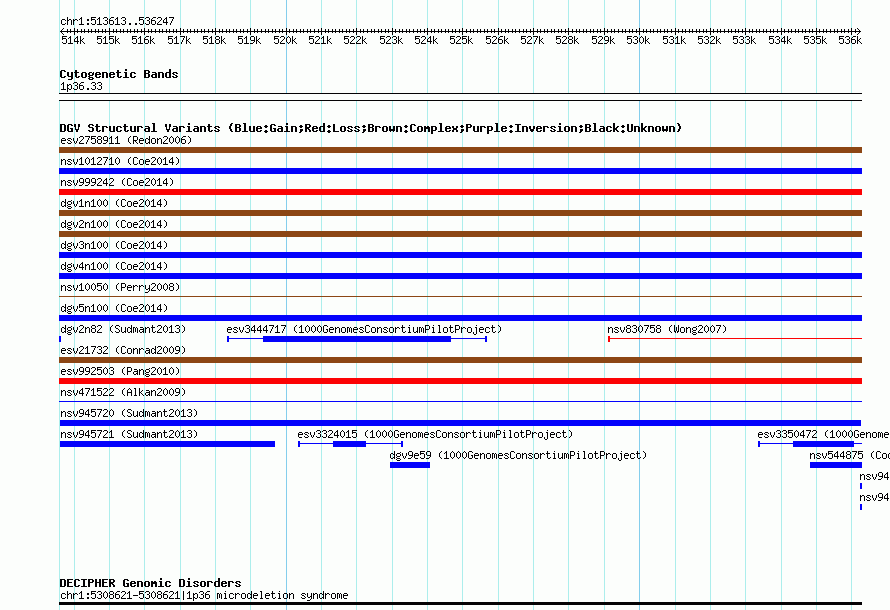Screen dimensions: 890x610
Task: Select the red line under nsv830758
Action: coord(735,339)
